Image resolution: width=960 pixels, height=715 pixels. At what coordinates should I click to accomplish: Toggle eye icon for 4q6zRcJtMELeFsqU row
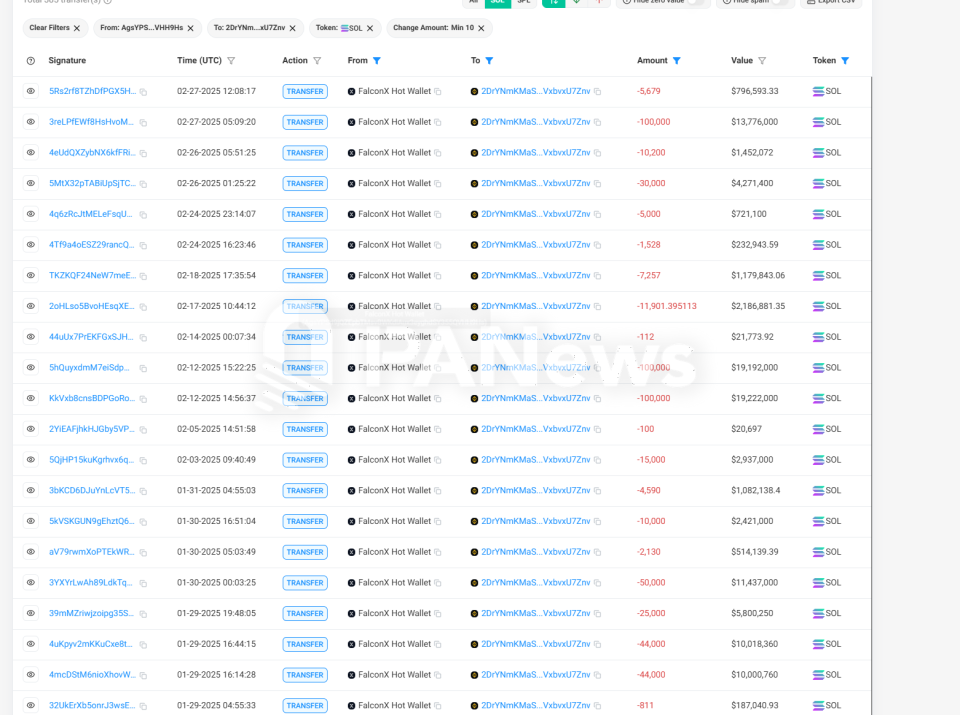pyautogui.click(x=31, y=214)
